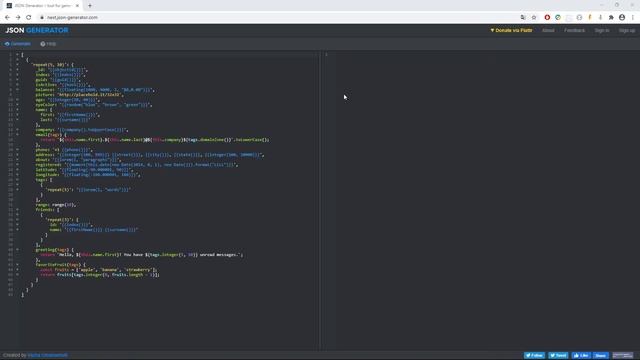
Task: Click the Facebook Like button
Action: [581, 355]
